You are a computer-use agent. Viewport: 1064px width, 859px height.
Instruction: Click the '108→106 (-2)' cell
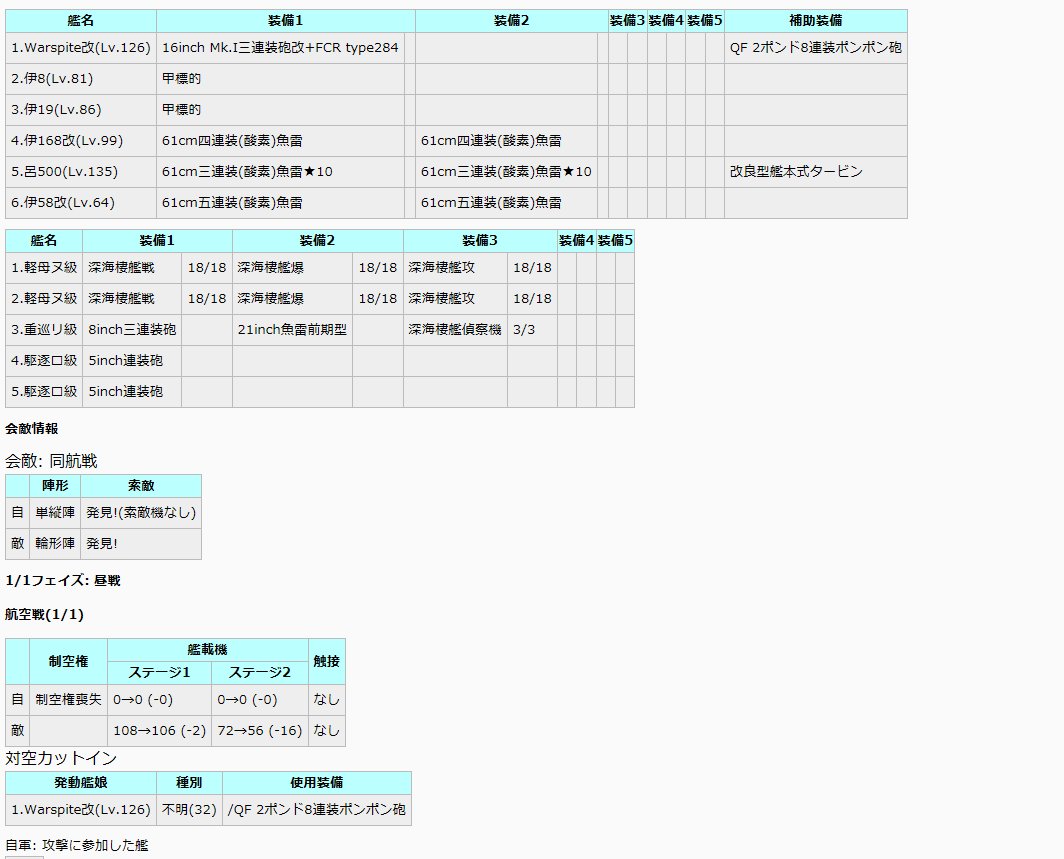click(159, 731)
